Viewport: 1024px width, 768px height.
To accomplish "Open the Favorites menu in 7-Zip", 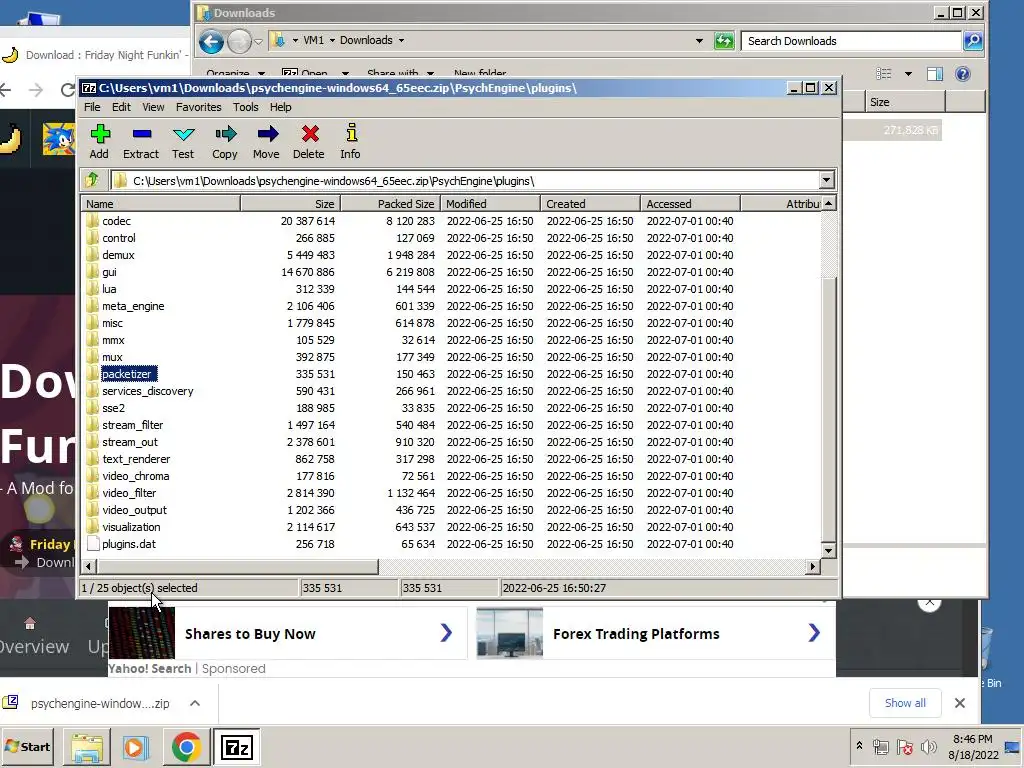I will pos(199,107).
